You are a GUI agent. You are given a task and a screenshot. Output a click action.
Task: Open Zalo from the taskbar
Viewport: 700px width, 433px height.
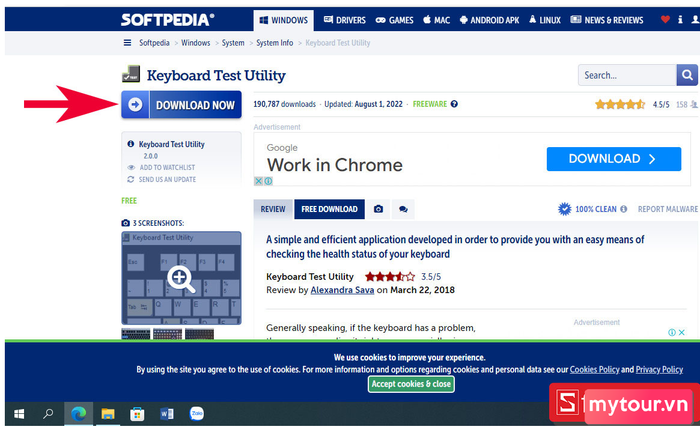196,414
